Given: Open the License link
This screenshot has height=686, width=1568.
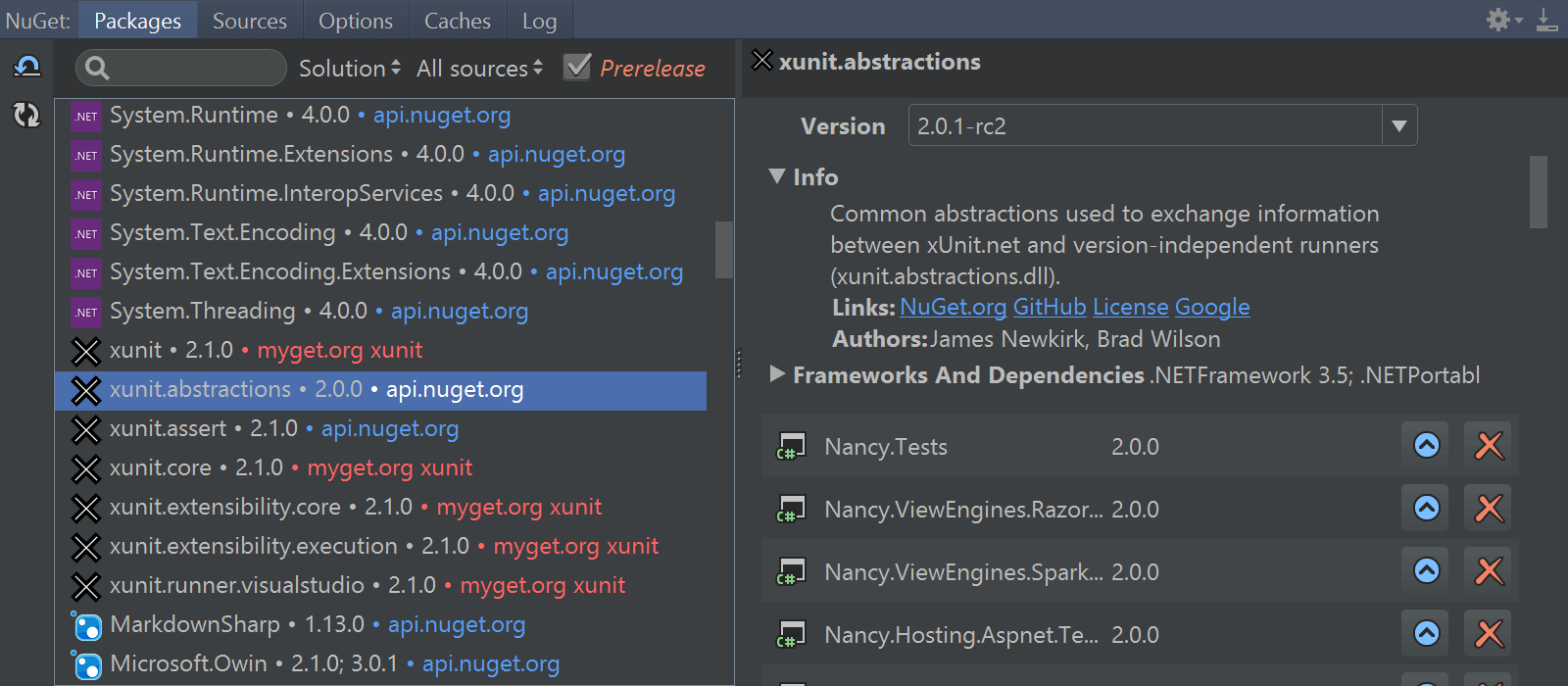Looking at the screenshot, I should 1131,307.
